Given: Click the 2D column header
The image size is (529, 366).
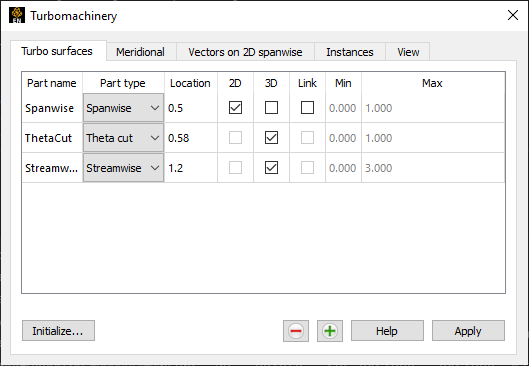Looking at the screenshot, I should click(235, 83).
